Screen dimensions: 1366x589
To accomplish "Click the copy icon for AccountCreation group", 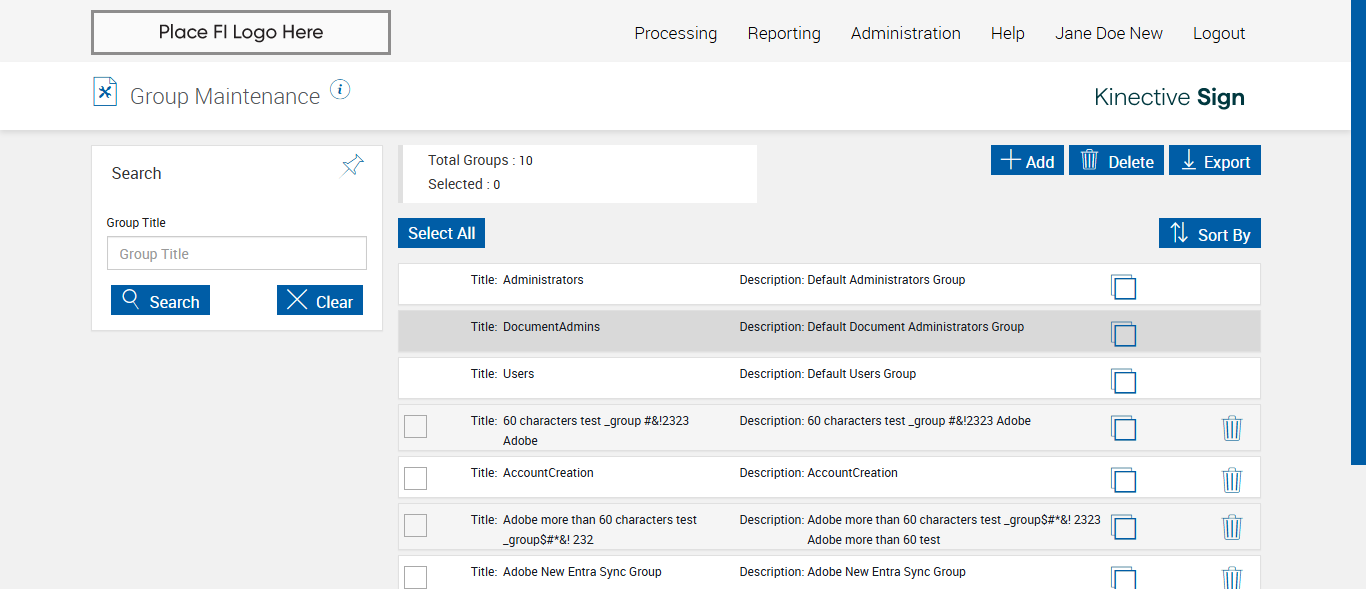I will [x=1124, y=480].
